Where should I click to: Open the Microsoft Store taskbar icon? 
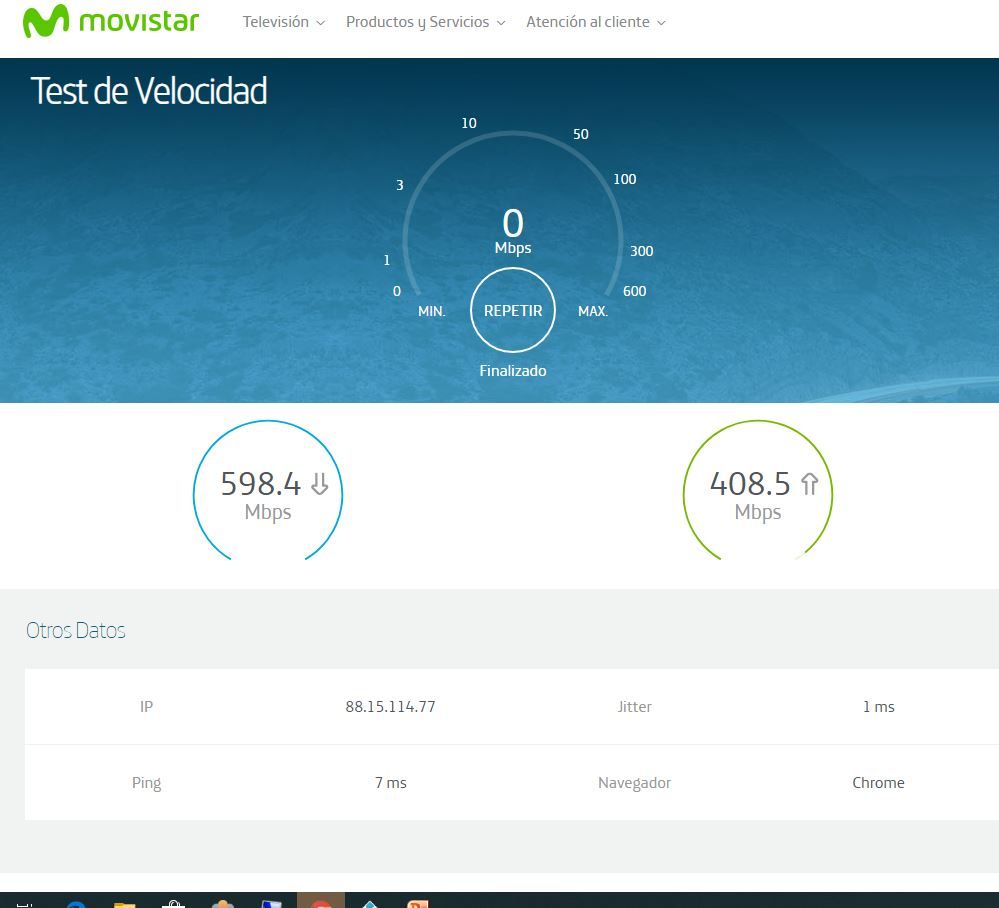tap(173, 903)
